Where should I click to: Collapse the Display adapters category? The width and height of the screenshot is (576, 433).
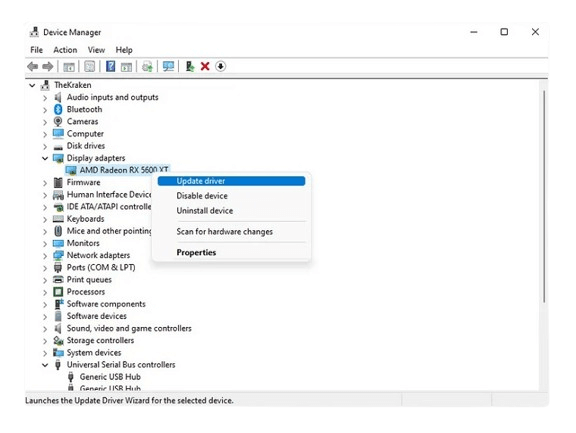tap(45, 158)
